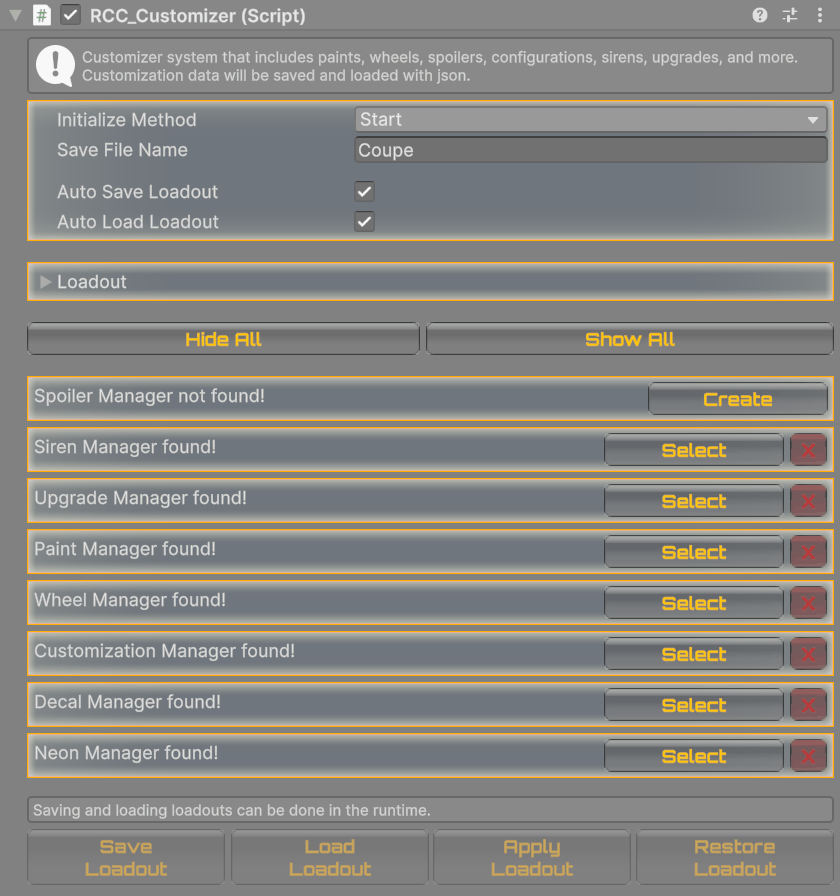Screen dimensions: 840x896
Task: Click the Save Loadout button
Action: pos(126,857)
